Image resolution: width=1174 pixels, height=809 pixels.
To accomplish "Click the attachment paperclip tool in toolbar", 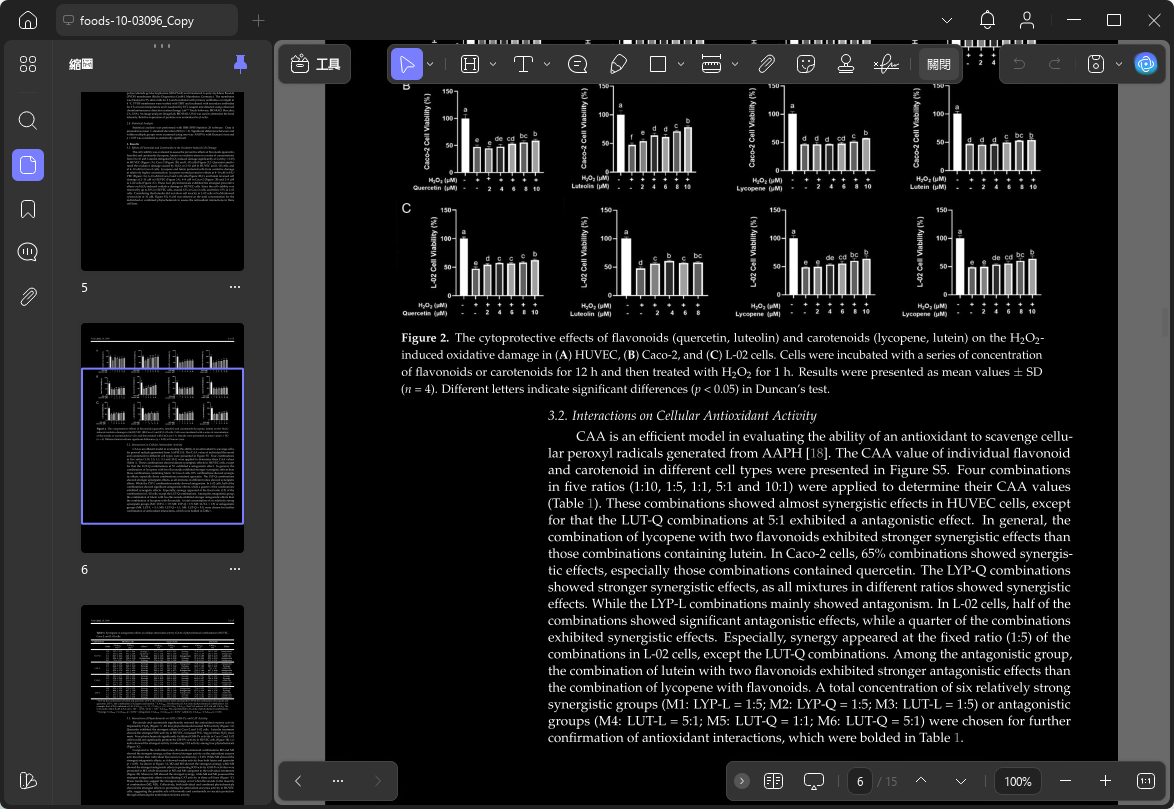I will click(x=766, y=64).
